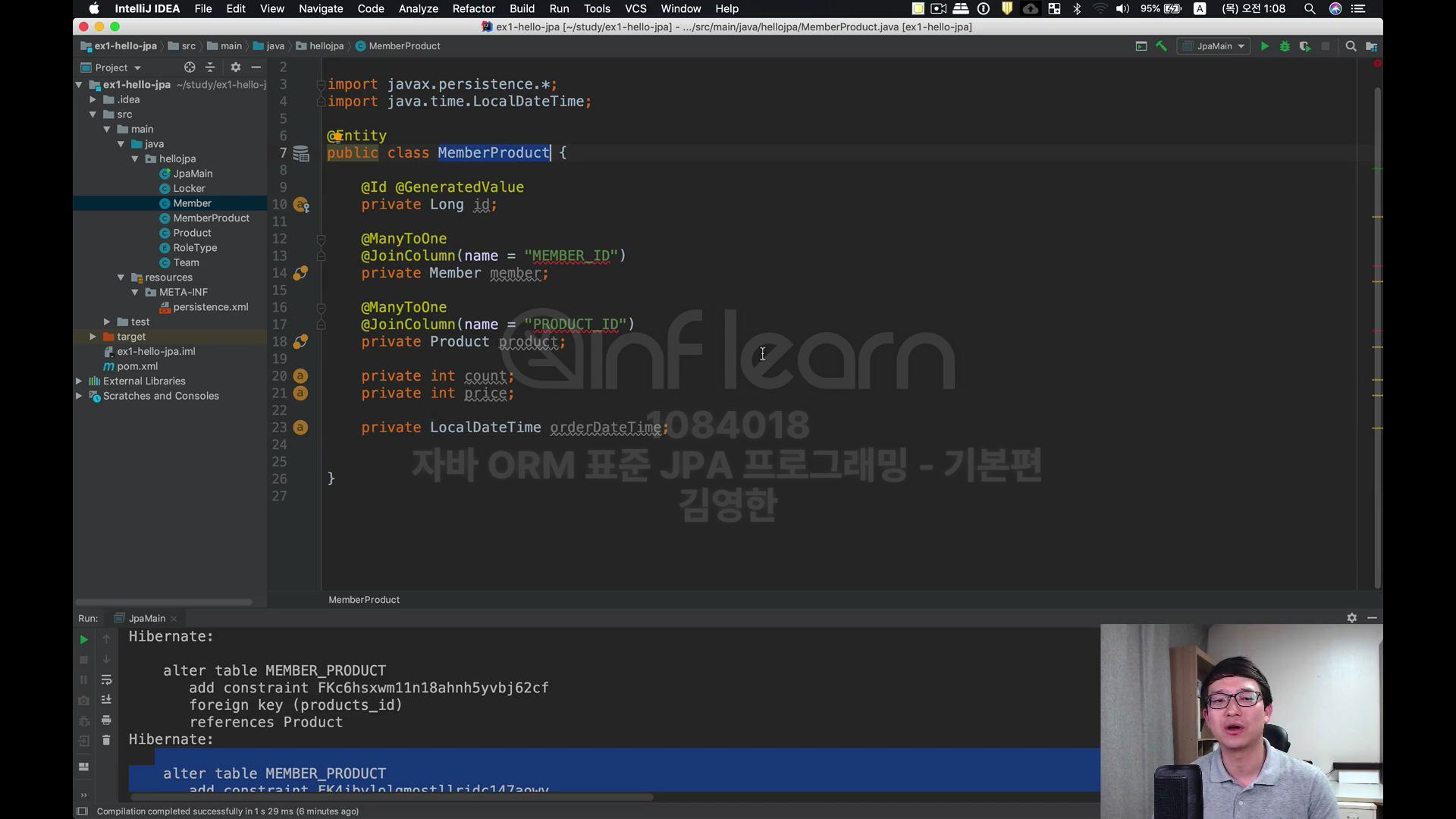The width and height of the screenshot is (1456, 819).
Task: Expand External Libraries node
Action: pyautogui.click(x=79, y=381)
